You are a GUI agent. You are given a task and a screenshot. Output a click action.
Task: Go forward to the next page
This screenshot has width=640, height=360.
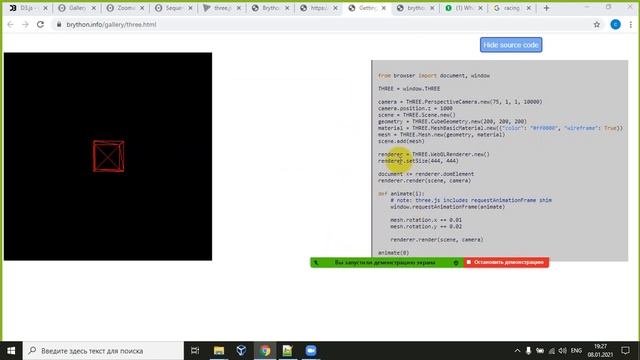pos(25,24)
